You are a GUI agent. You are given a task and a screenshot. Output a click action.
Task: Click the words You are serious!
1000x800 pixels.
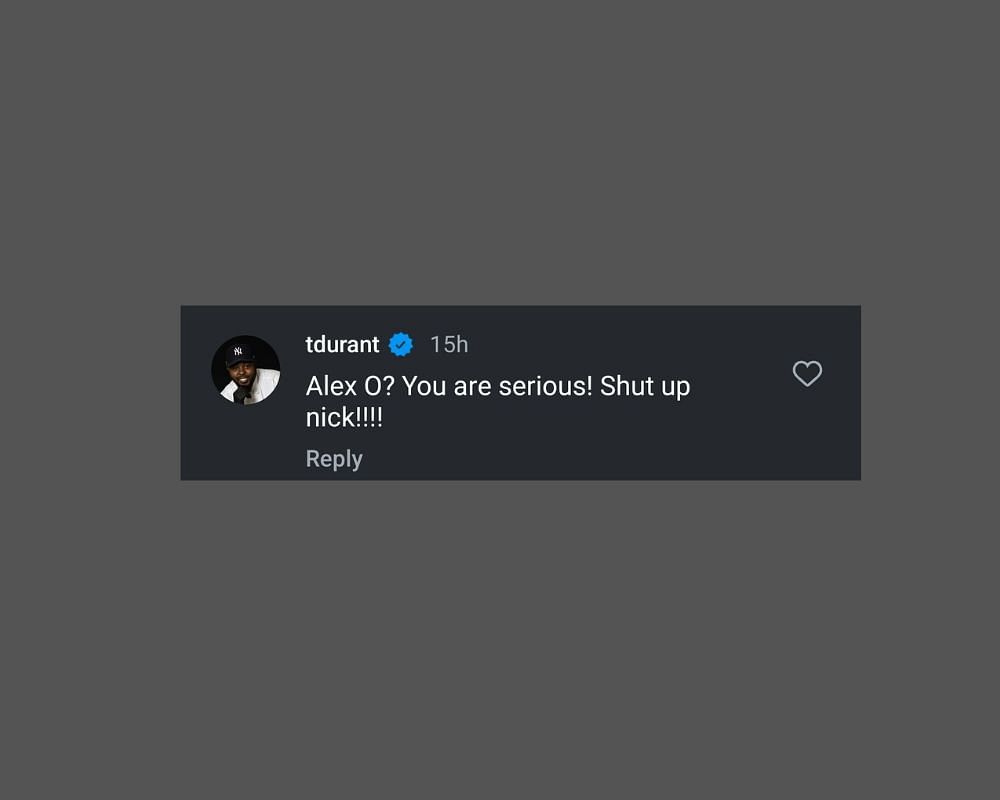click(x=497, y=386)
